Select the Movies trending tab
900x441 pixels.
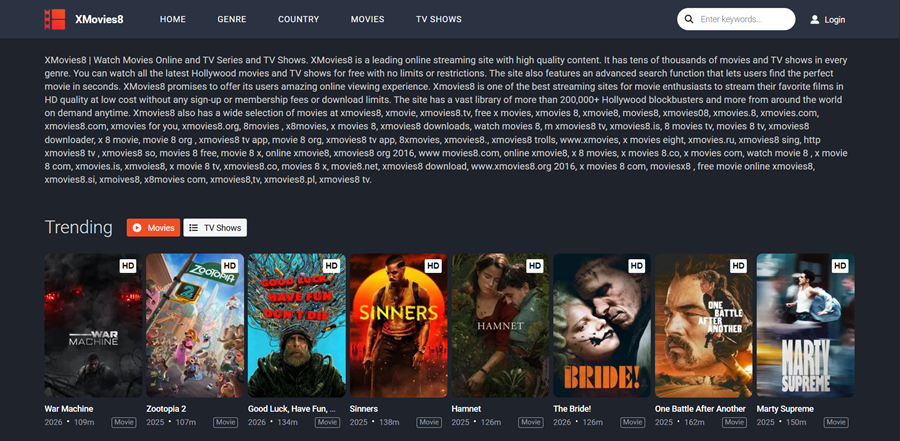point(153,227)
